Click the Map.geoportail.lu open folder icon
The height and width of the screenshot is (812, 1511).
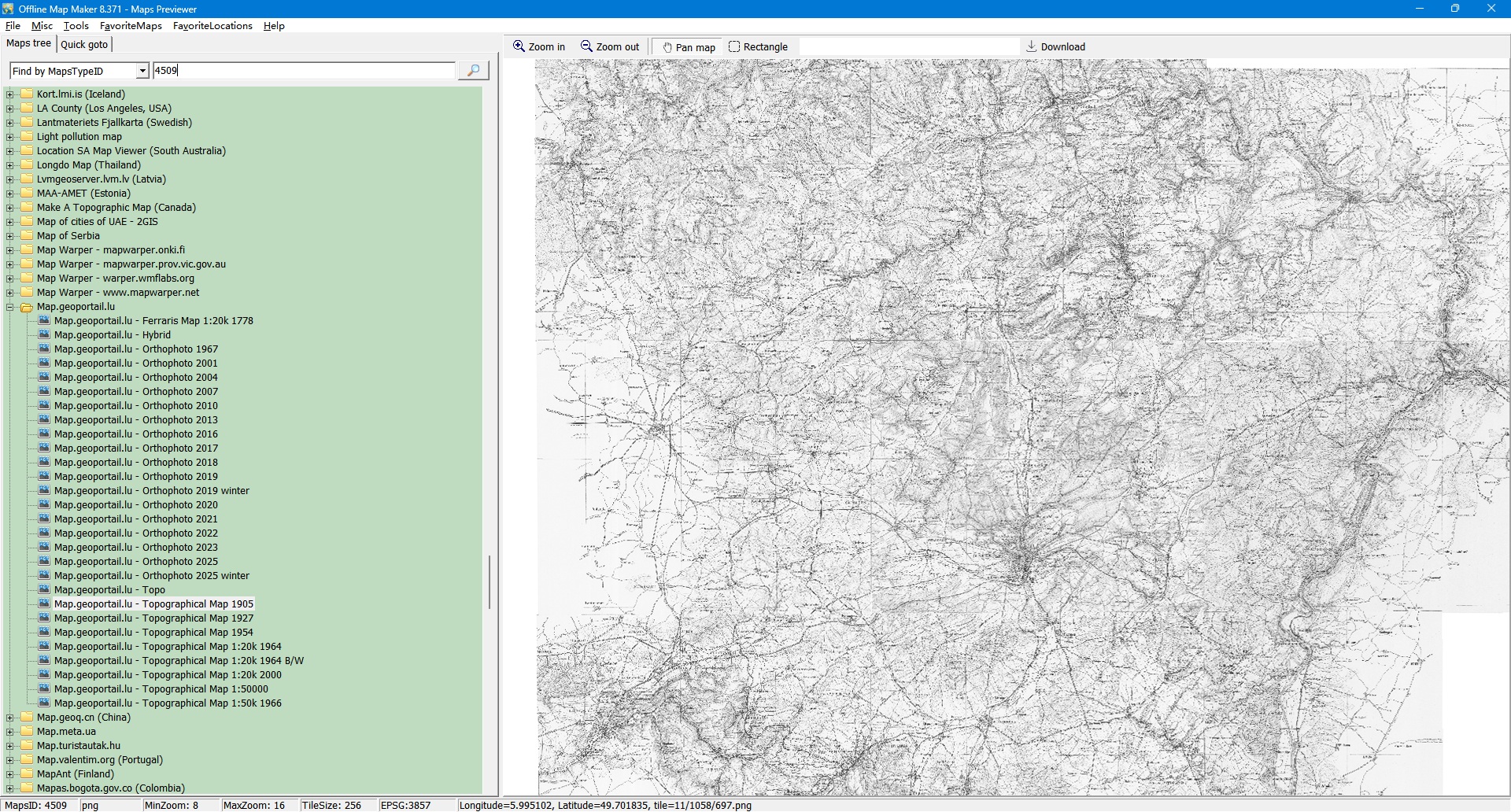pos(27,307)
